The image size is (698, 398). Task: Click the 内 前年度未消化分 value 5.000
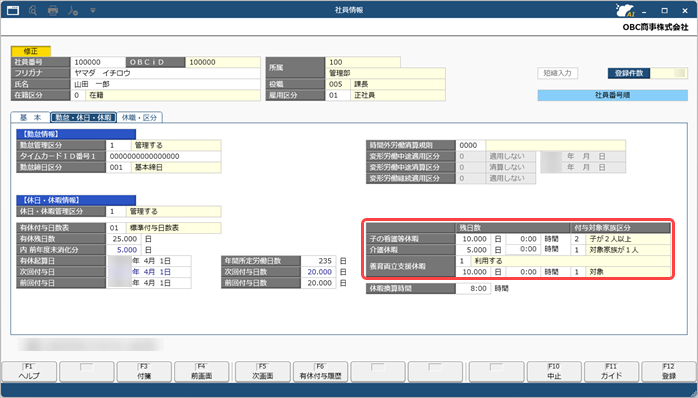point(123,250)
